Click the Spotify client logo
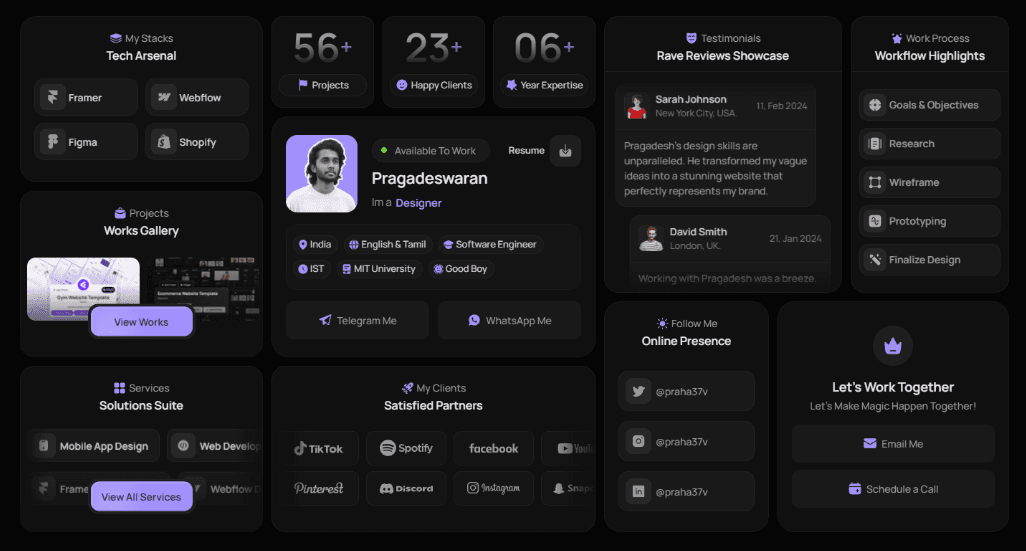 pyautogui.click(x=406, y=448)
